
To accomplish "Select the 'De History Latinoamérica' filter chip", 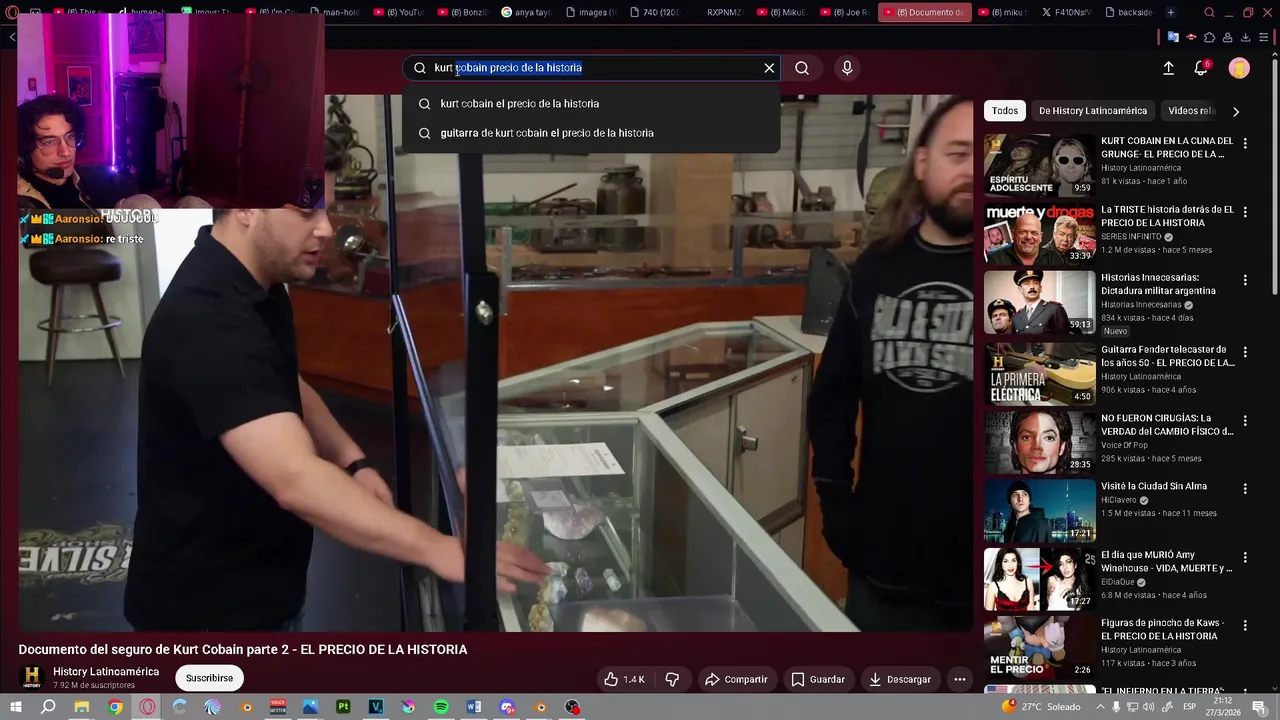I will (1093, 111).
